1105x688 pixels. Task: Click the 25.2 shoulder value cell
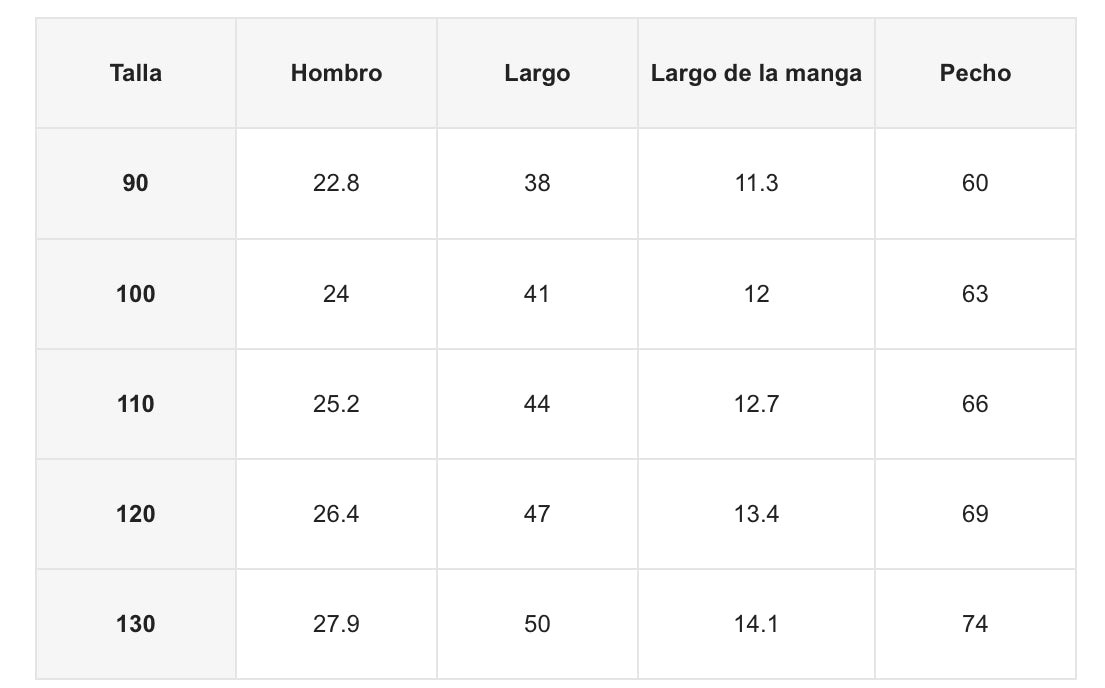pos(336,404)
